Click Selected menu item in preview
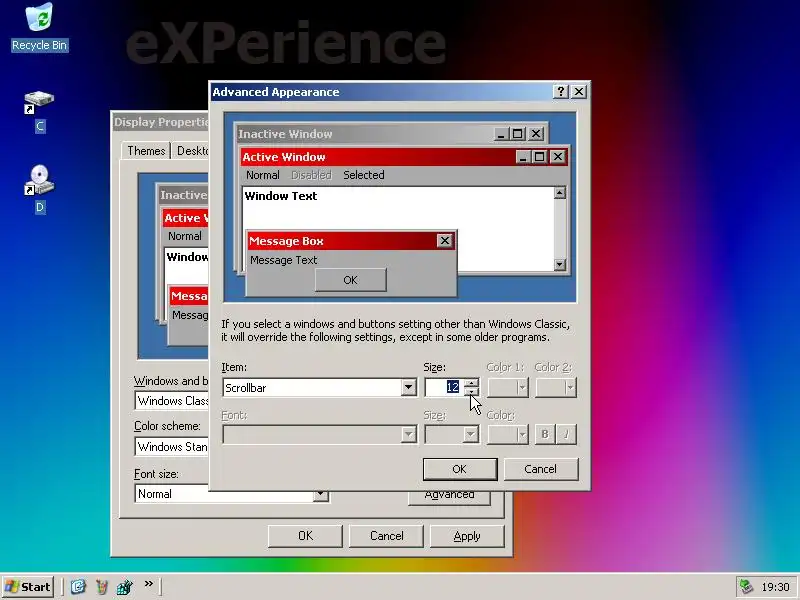This screenshot has height=600, width=800. (x=364, y=175)
